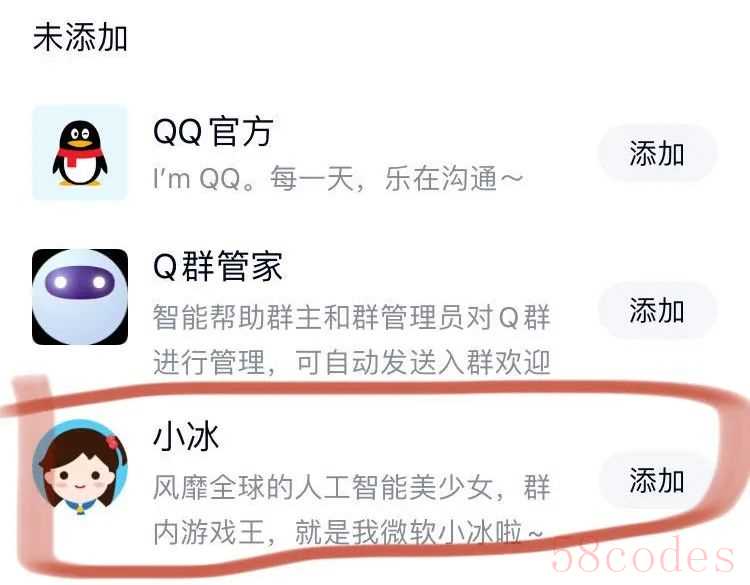This screenshot has width=750, height=585.
Task: Tap the 小冰 girl avatar
Action: 80,467
